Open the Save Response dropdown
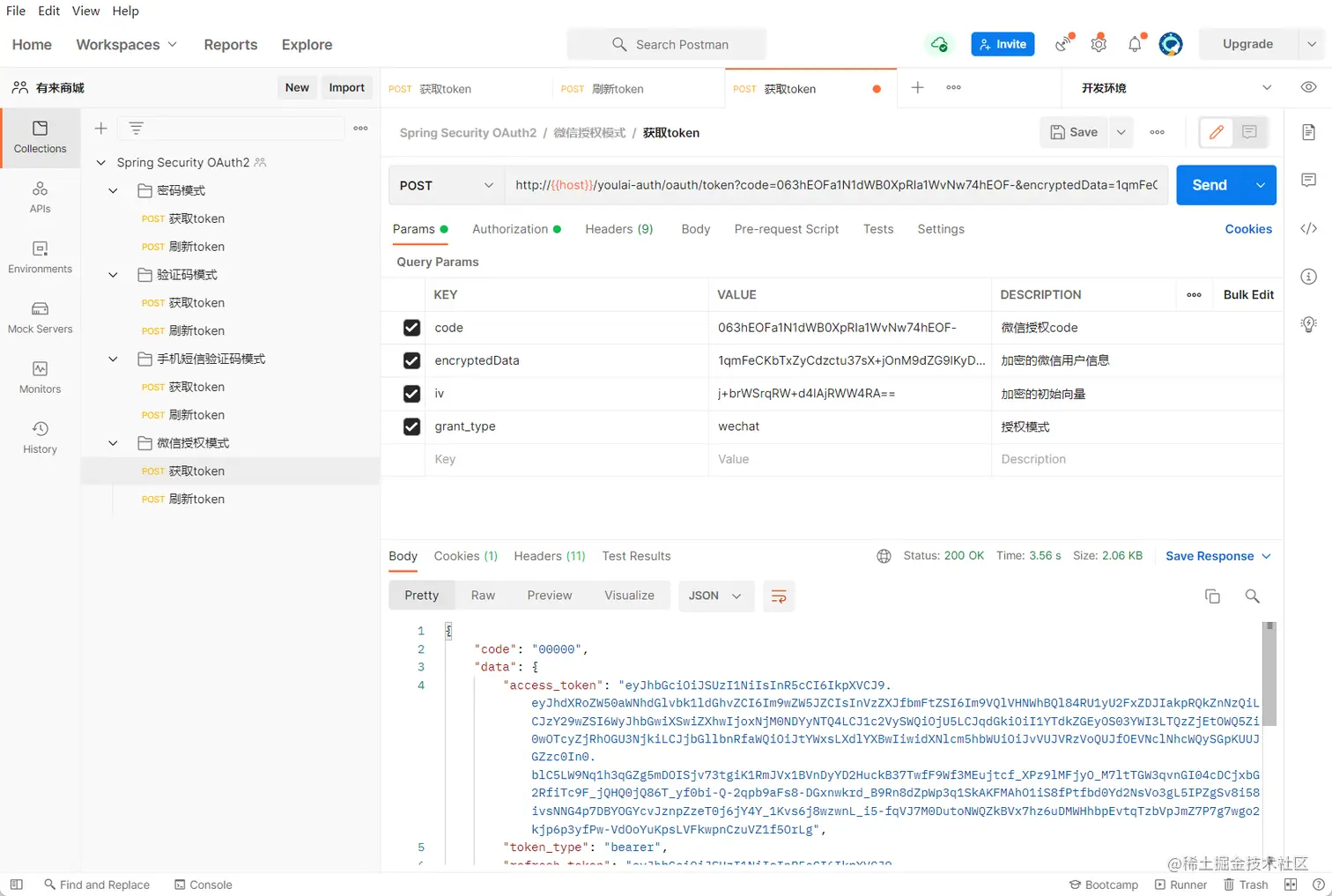This screenshot has width=1332, height=896. click(x=1218, y=556)
